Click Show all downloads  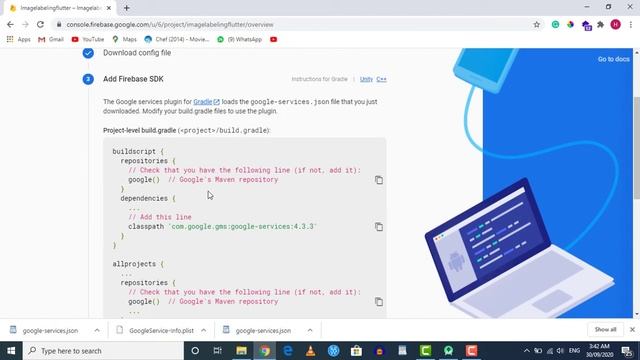(x=605, y=329)
